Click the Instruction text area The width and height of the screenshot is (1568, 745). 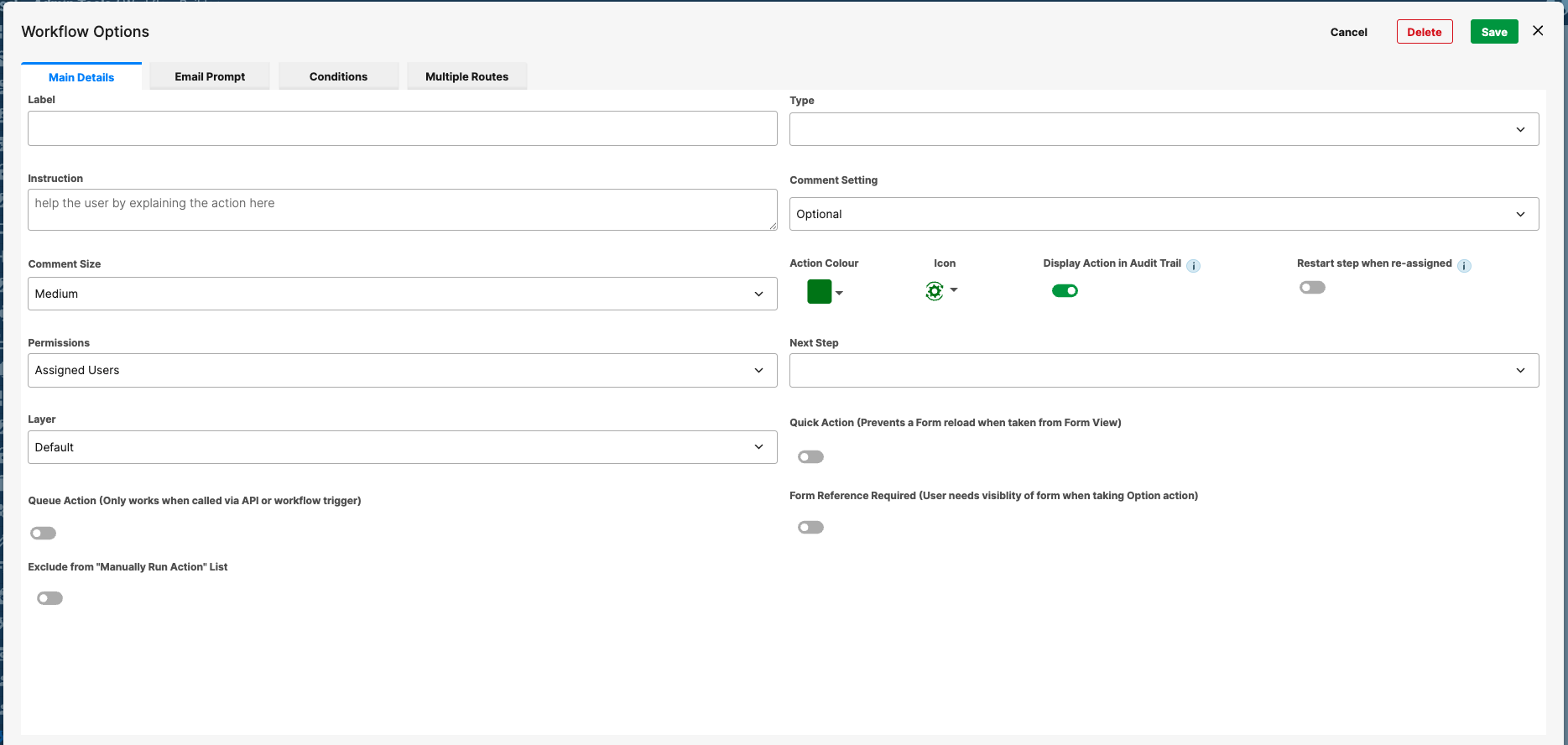402,210
